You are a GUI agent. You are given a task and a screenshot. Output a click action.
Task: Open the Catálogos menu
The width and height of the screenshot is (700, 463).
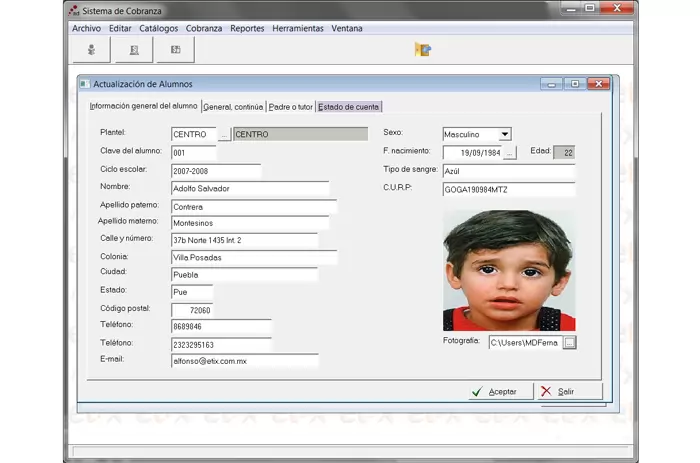[158, 28]
